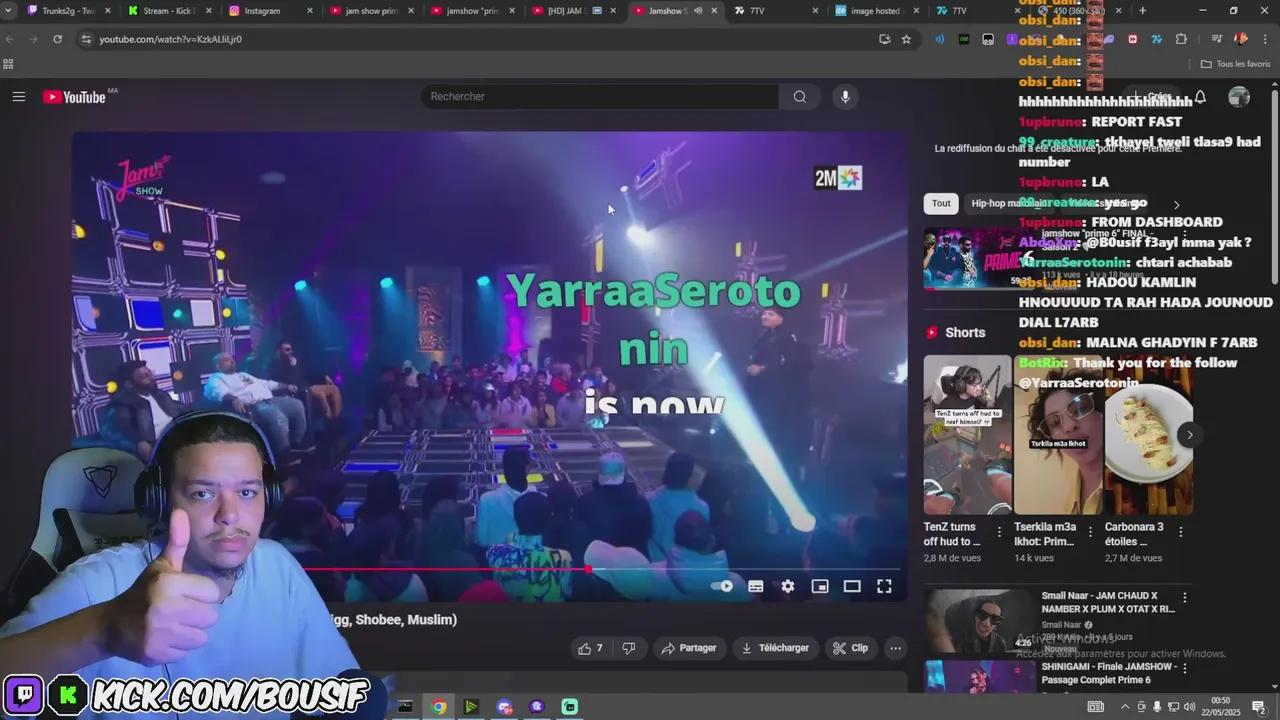Reload the current page
This screenshot has width=1280, height=720.
57,39
